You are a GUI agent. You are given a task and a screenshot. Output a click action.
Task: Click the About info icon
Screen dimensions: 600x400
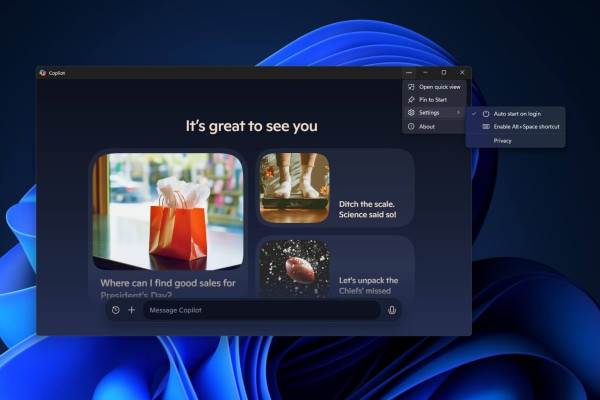tap(411, 127)
